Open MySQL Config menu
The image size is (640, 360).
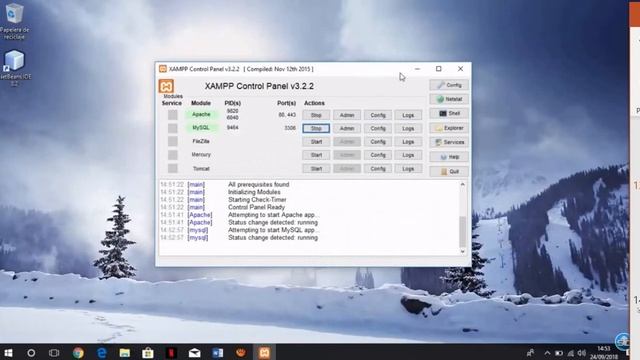[x=378, y=128]
